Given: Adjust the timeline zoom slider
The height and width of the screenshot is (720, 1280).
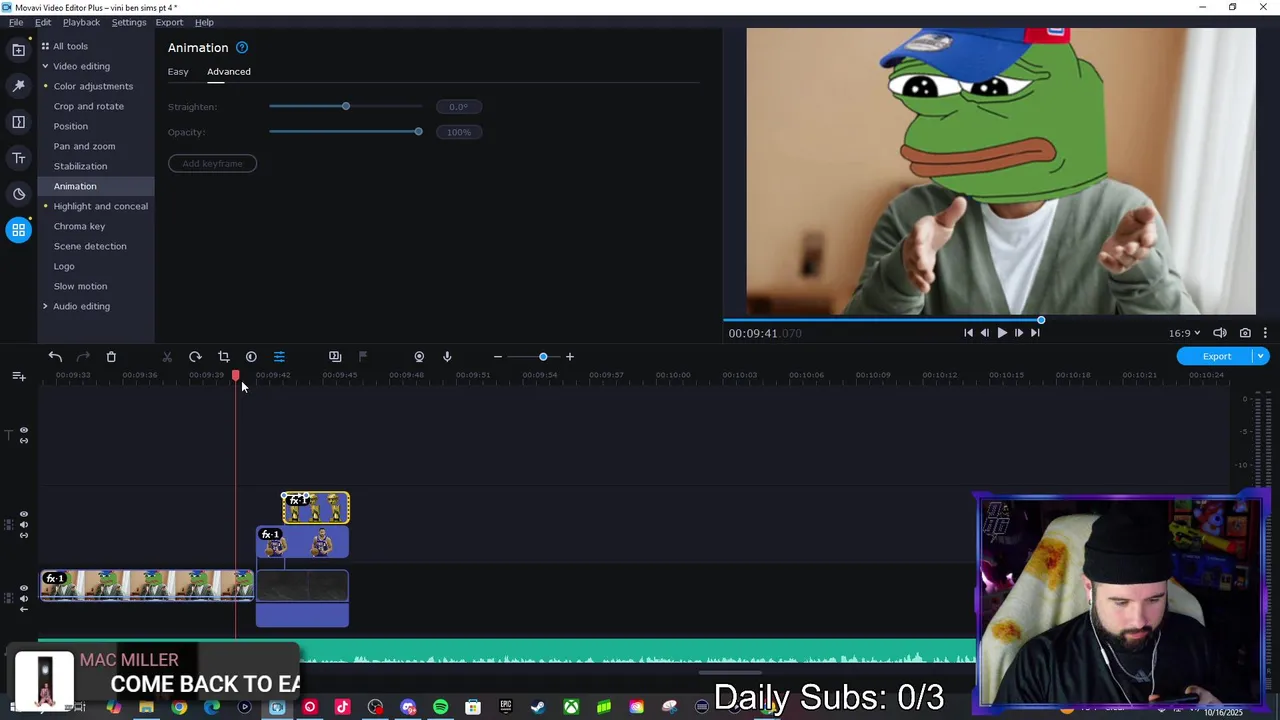Looking at the screenshot, I should [543, 357].
